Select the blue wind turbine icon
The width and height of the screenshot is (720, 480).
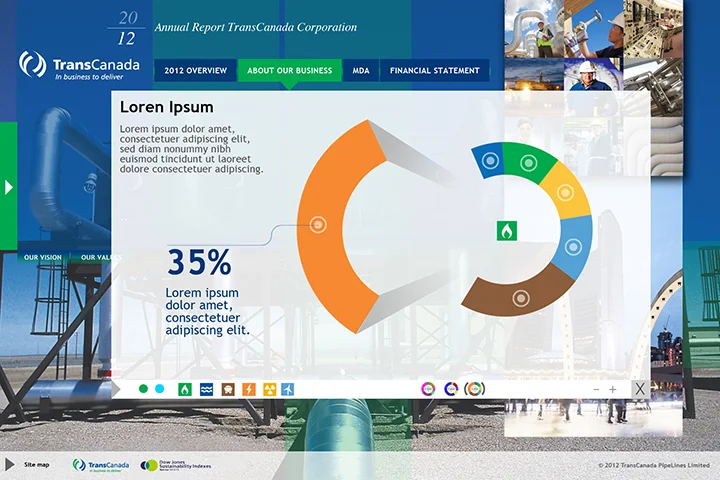pos(288,390)
